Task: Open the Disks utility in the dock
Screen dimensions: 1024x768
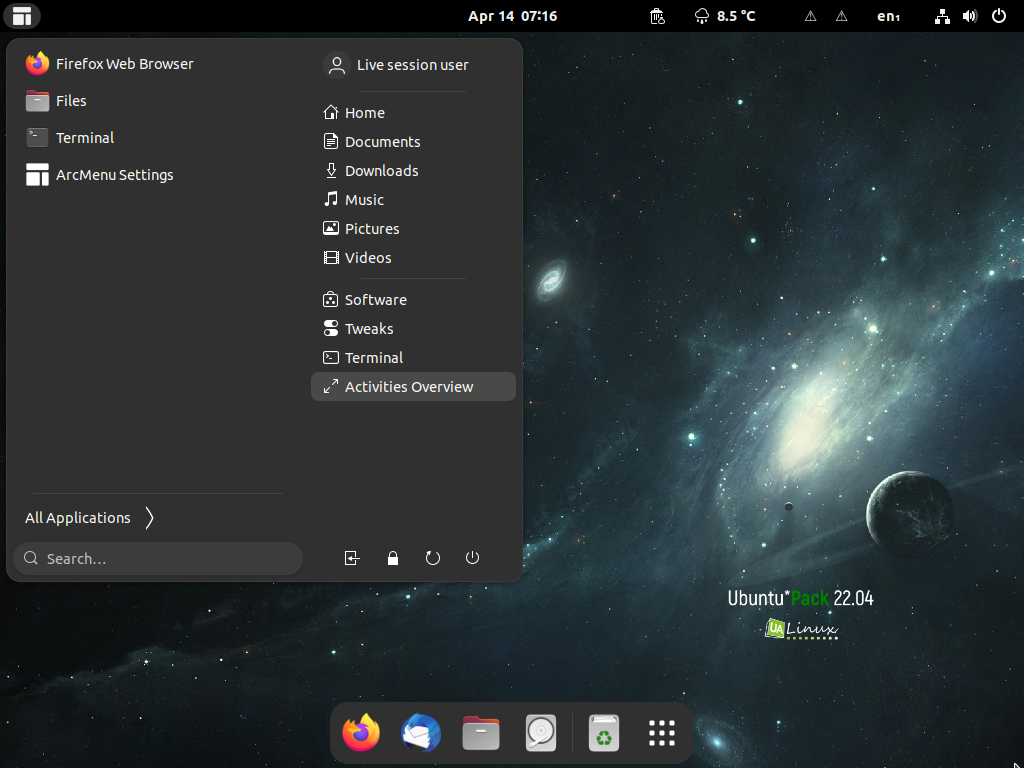Action: pos(541,733)
